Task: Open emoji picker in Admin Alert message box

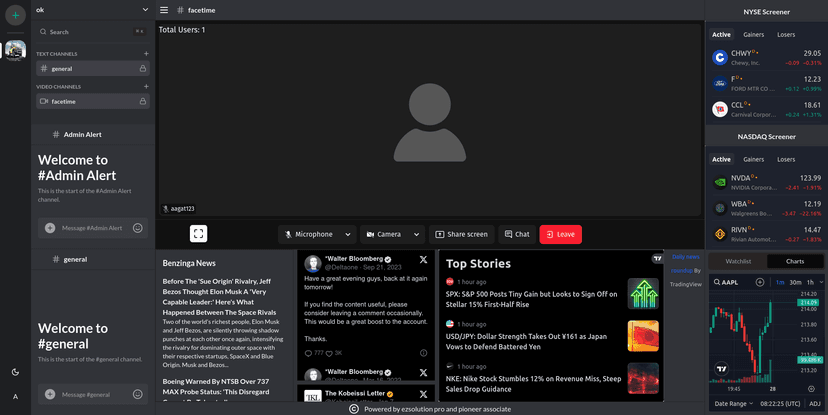Action: pos(138,228)
